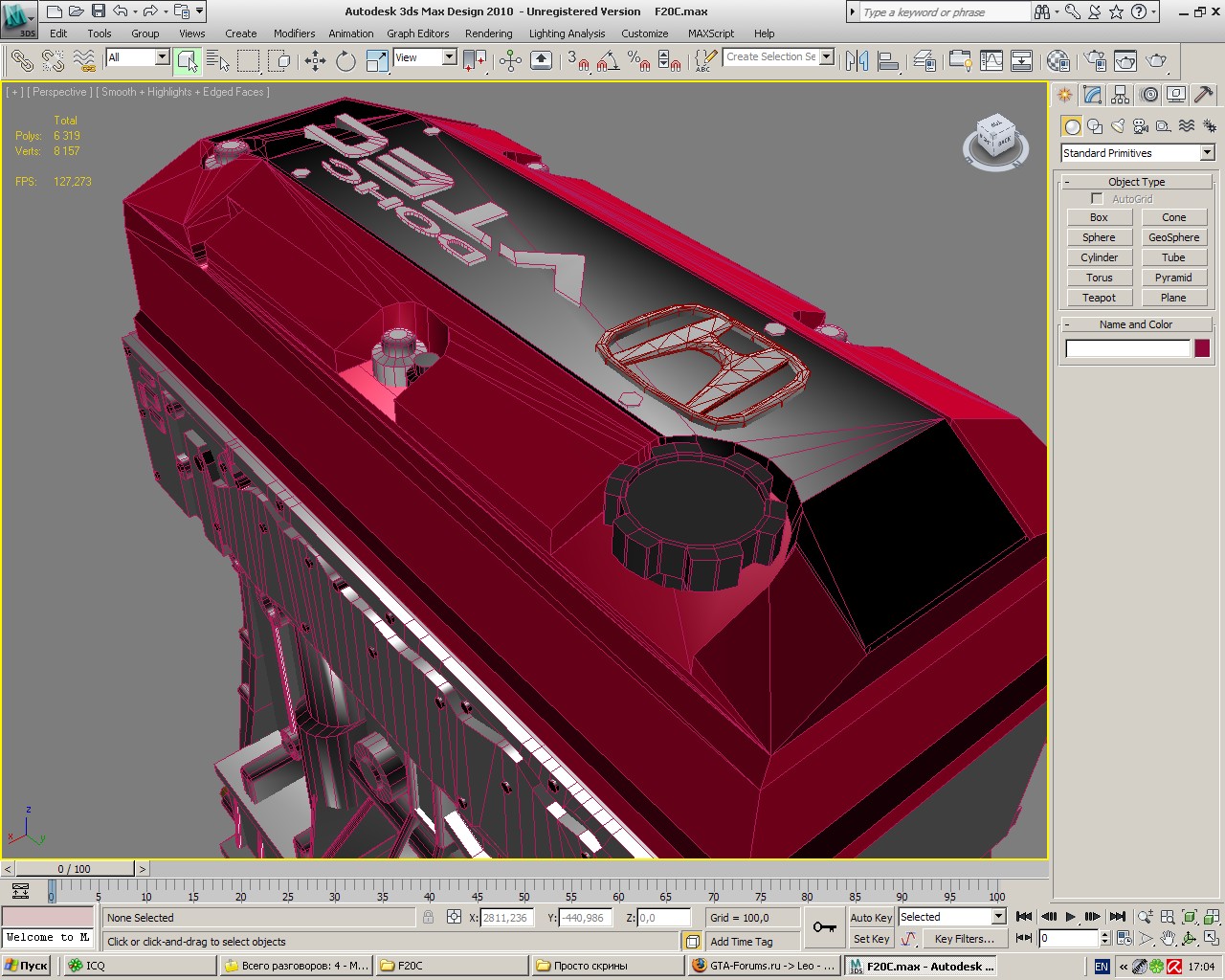Open Key Filters dialog
The height and width of the screenshot is (980, 1225).
click(x=965, y=939)
